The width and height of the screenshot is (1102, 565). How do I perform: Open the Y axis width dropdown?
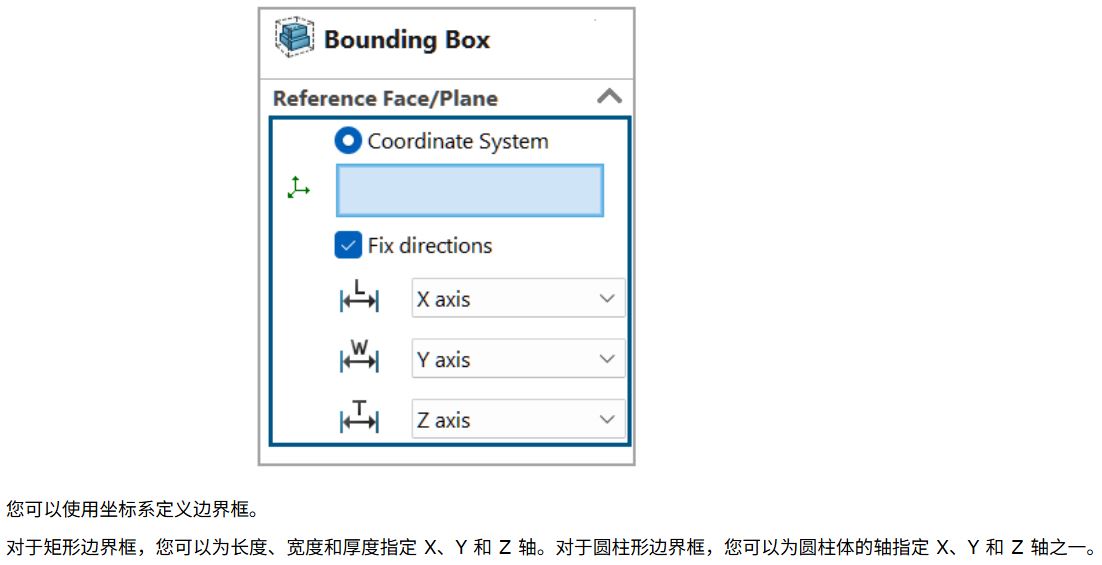pos(518,359)
